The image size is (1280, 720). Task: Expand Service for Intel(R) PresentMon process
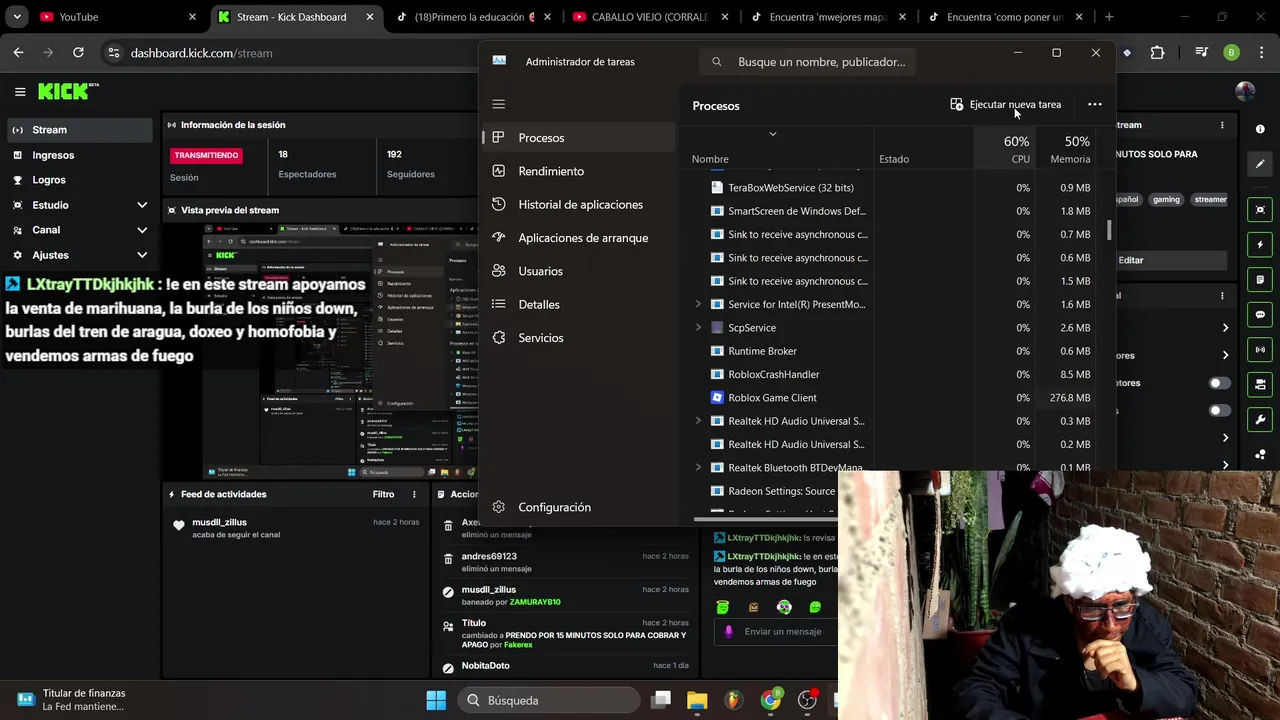[698, 304]
